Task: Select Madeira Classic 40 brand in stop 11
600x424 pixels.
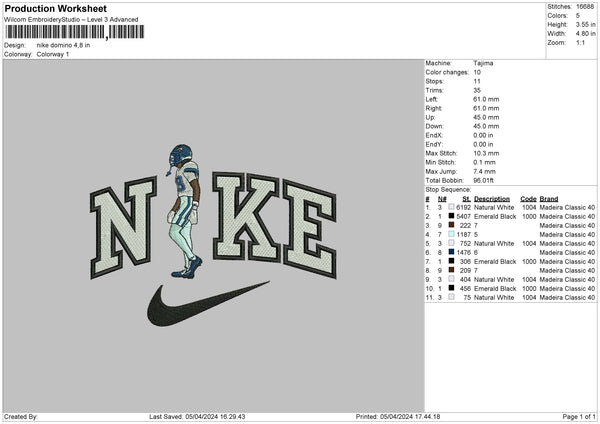Action: [567, 297]
